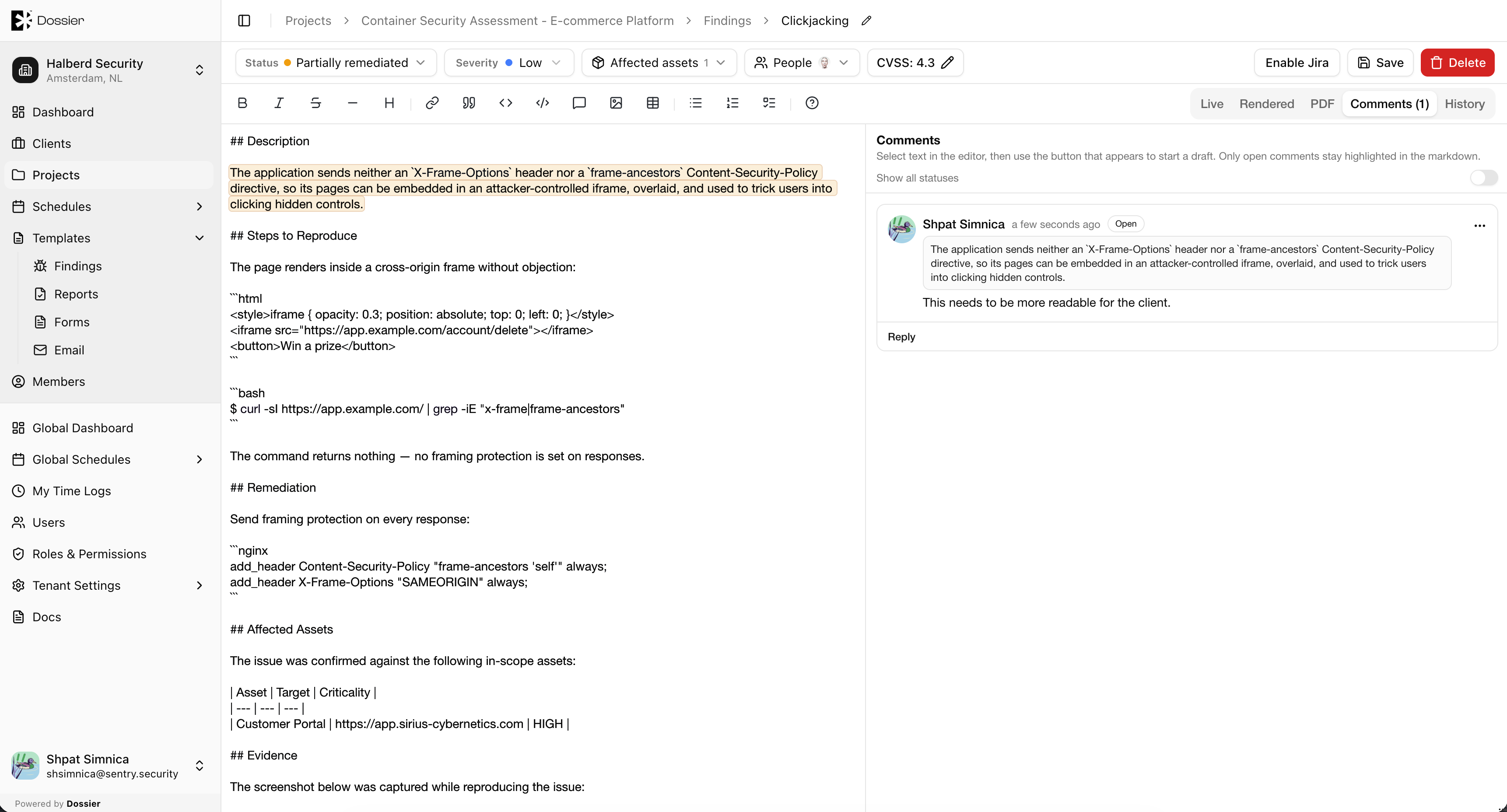This screenshot has width=1507, height=812.
Task: Insert a bulleted list
Action: tap(696, 103)
